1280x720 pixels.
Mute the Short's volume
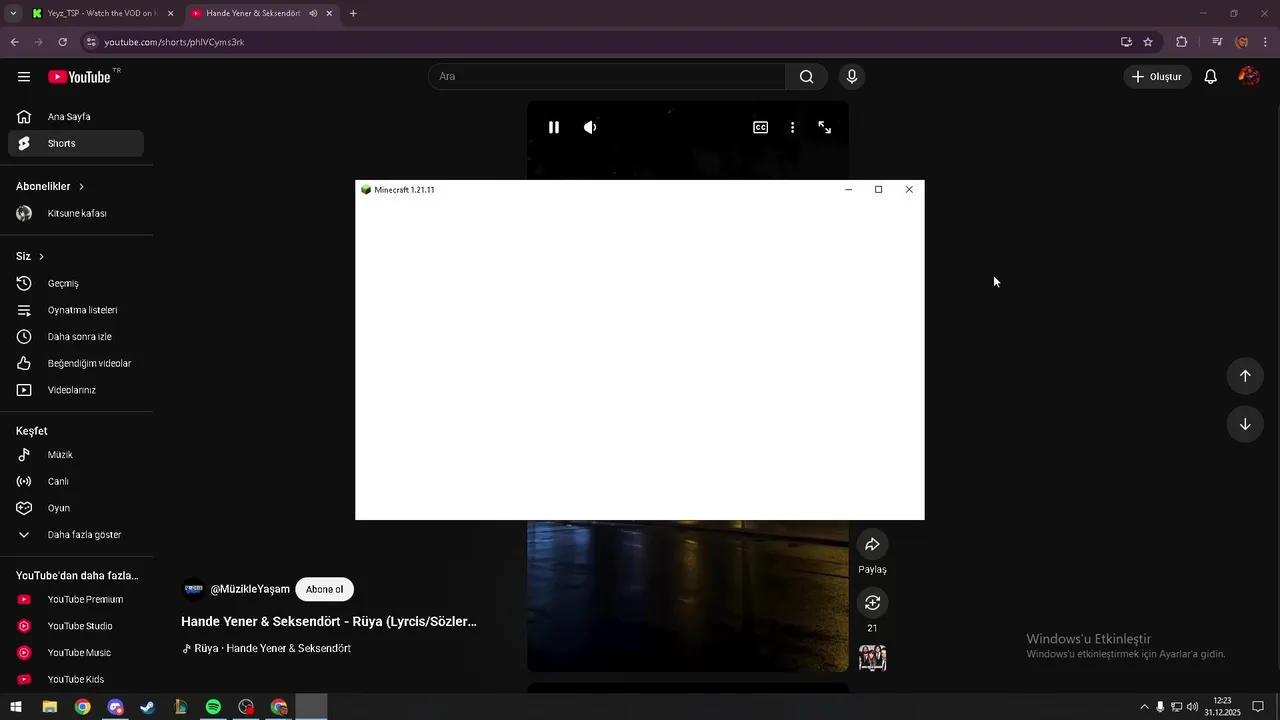(x=590, y=127)
